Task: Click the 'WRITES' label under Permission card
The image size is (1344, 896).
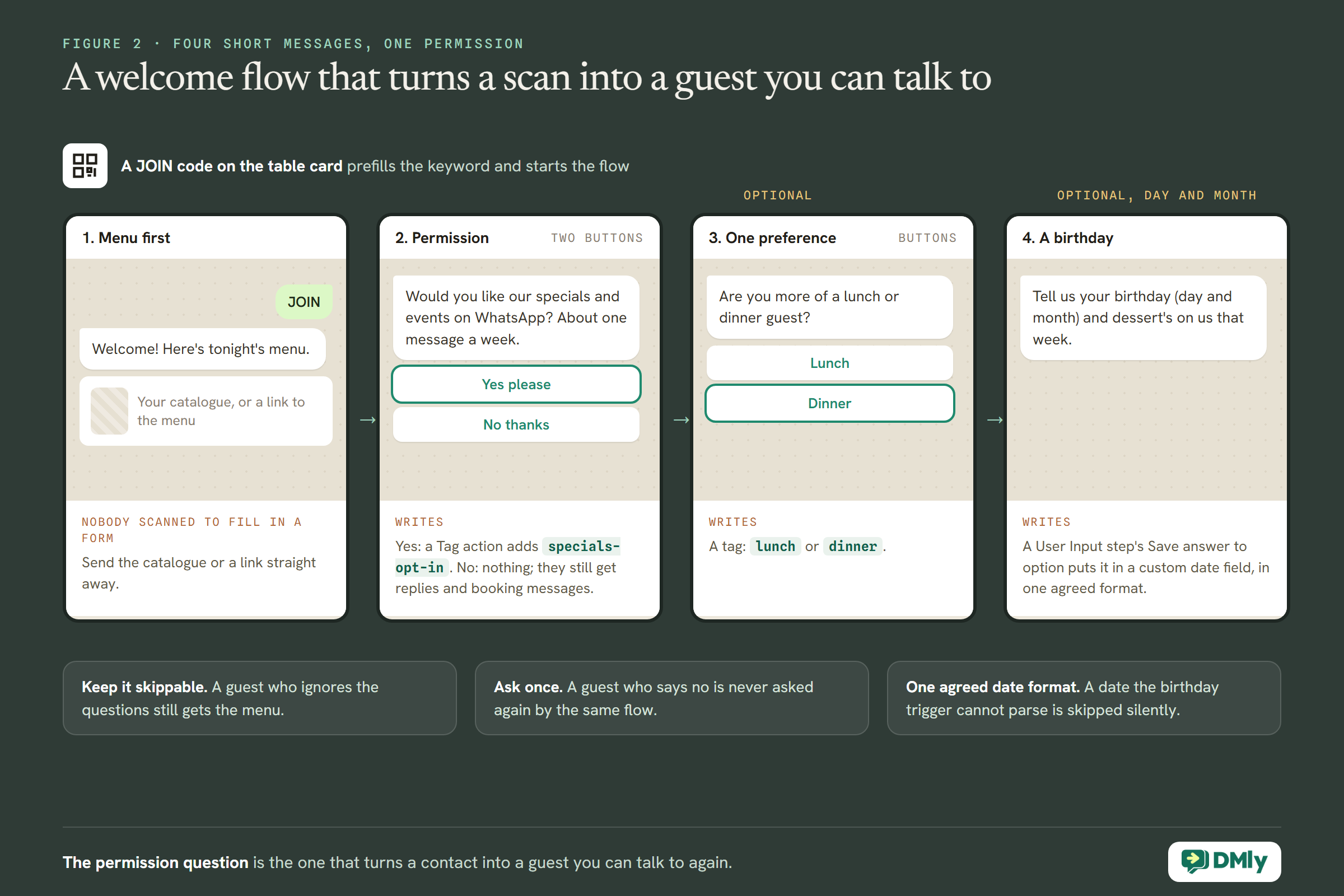Action: (419, 522)
